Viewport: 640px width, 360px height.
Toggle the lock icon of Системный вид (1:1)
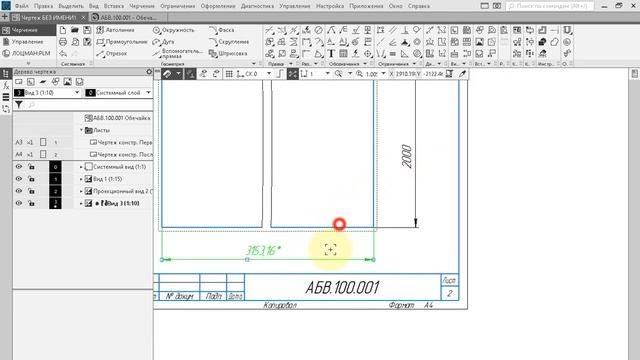[x=31, y=167]
